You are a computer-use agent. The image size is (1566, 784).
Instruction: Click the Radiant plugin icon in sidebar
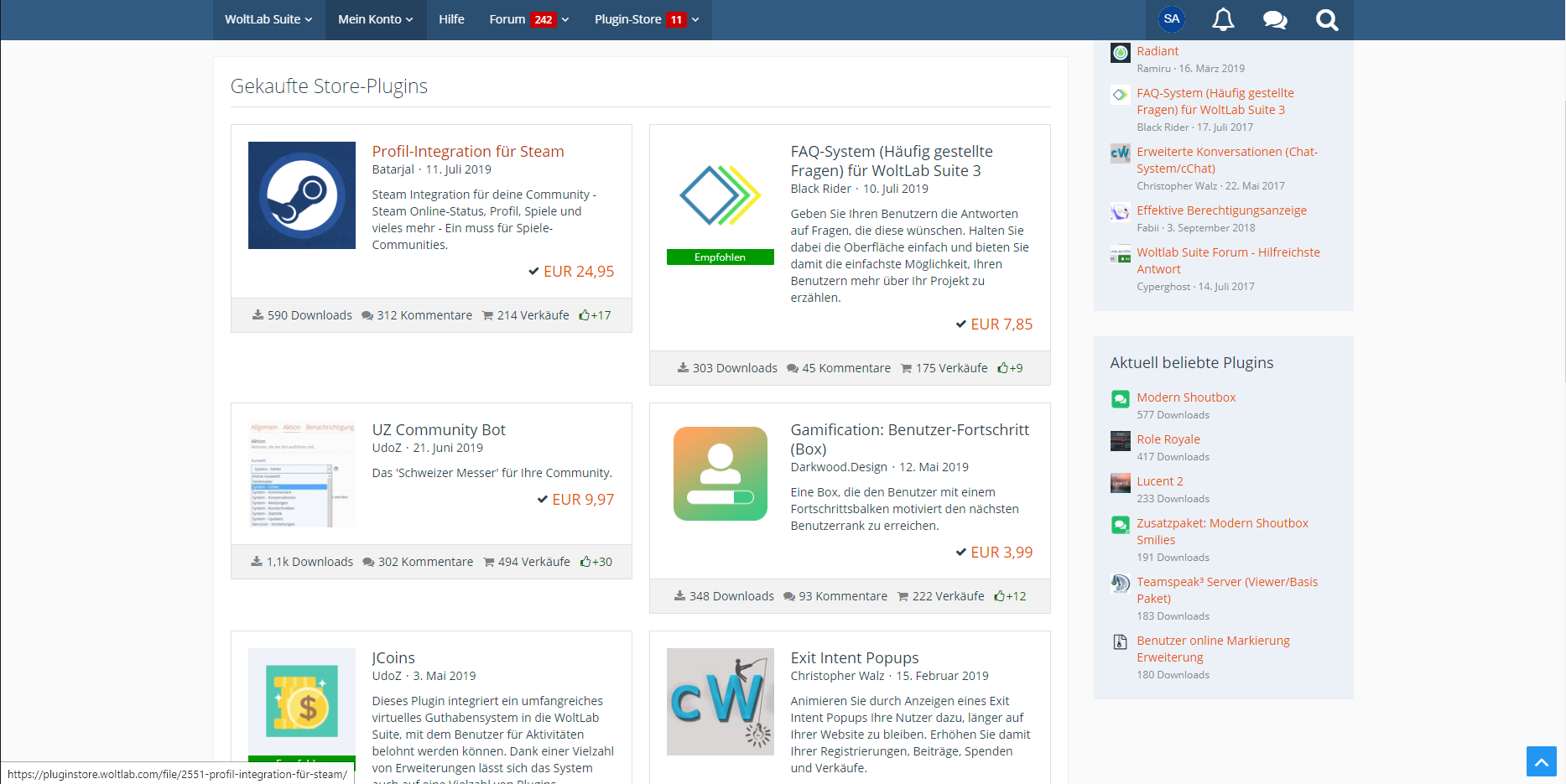(1120, 53)
